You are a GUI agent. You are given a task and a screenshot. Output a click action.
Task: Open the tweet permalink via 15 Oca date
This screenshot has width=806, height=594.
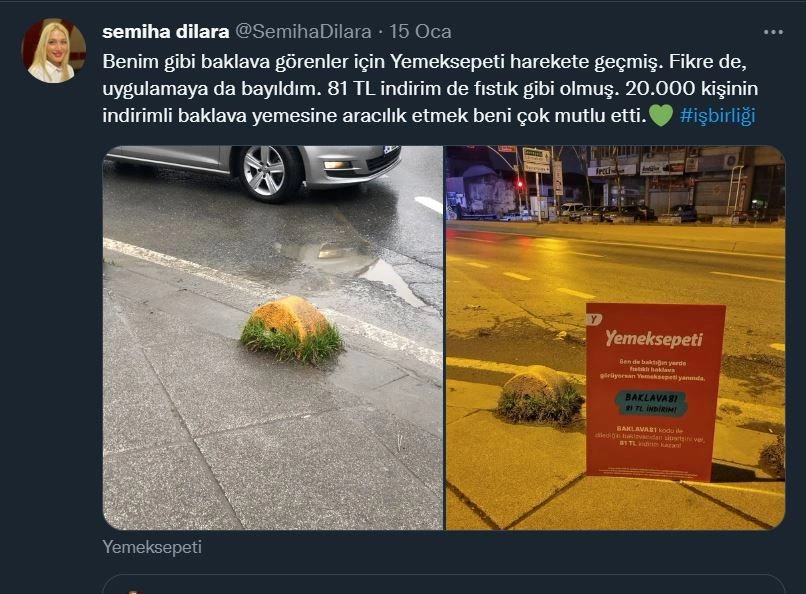[x=420, y=32]
